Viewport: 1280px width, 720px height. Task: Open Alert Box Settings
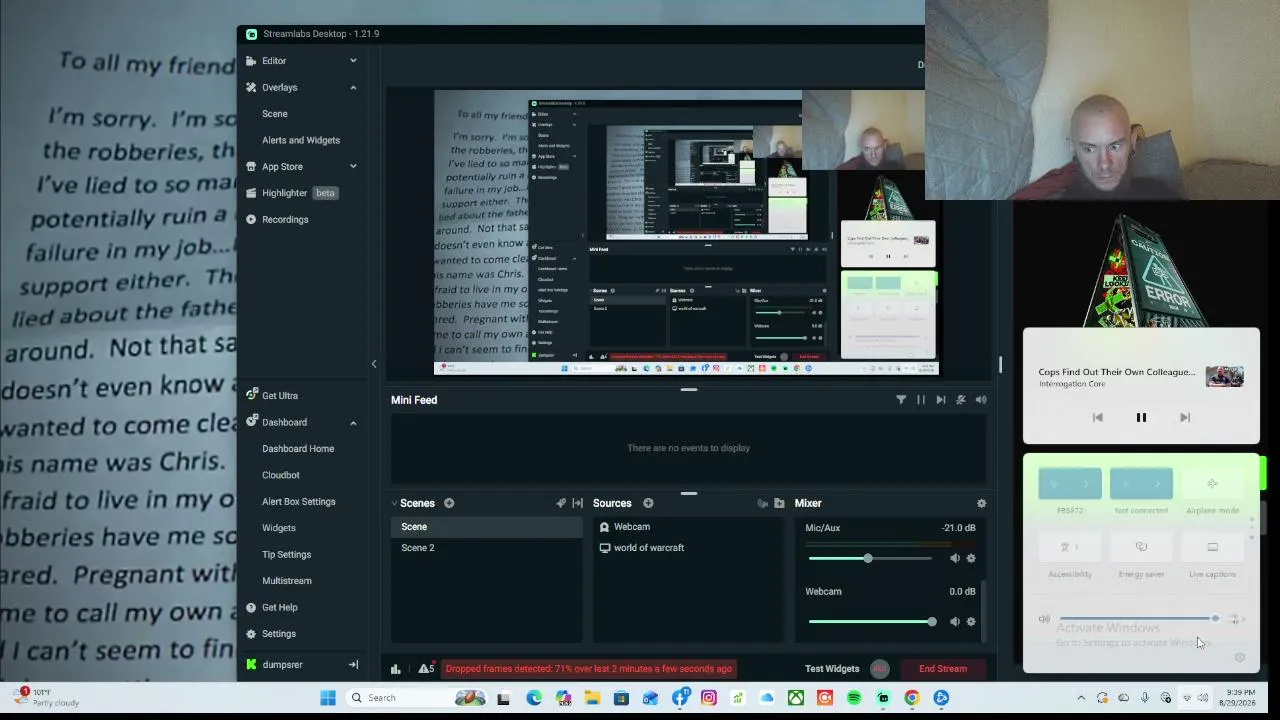tap(299, 502)
